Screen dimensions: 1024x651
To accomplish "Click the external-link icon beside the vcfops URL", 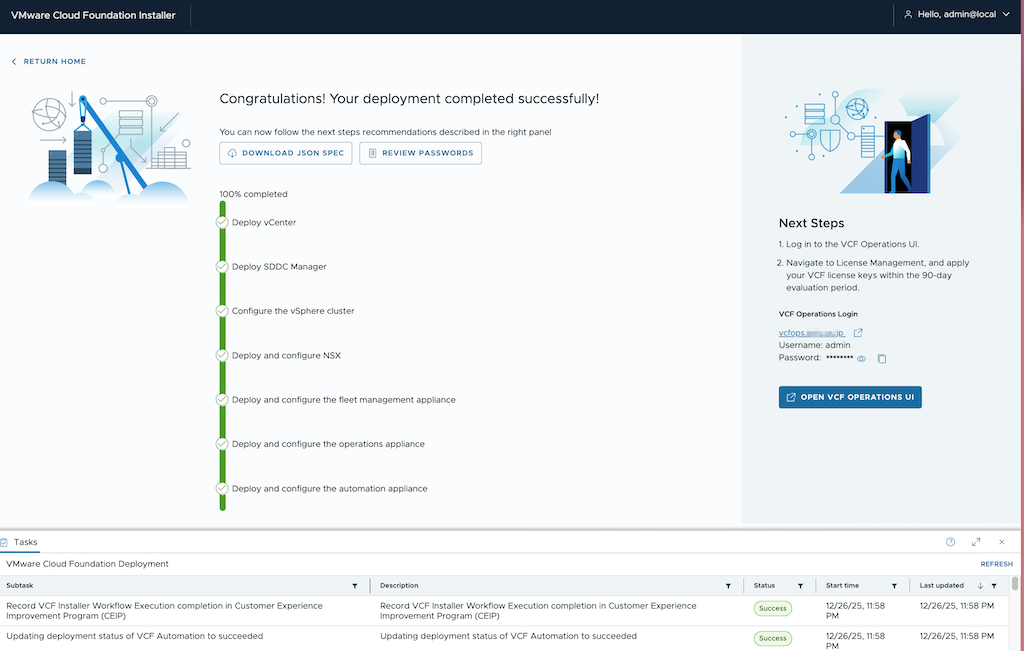I will coord(858,333).
